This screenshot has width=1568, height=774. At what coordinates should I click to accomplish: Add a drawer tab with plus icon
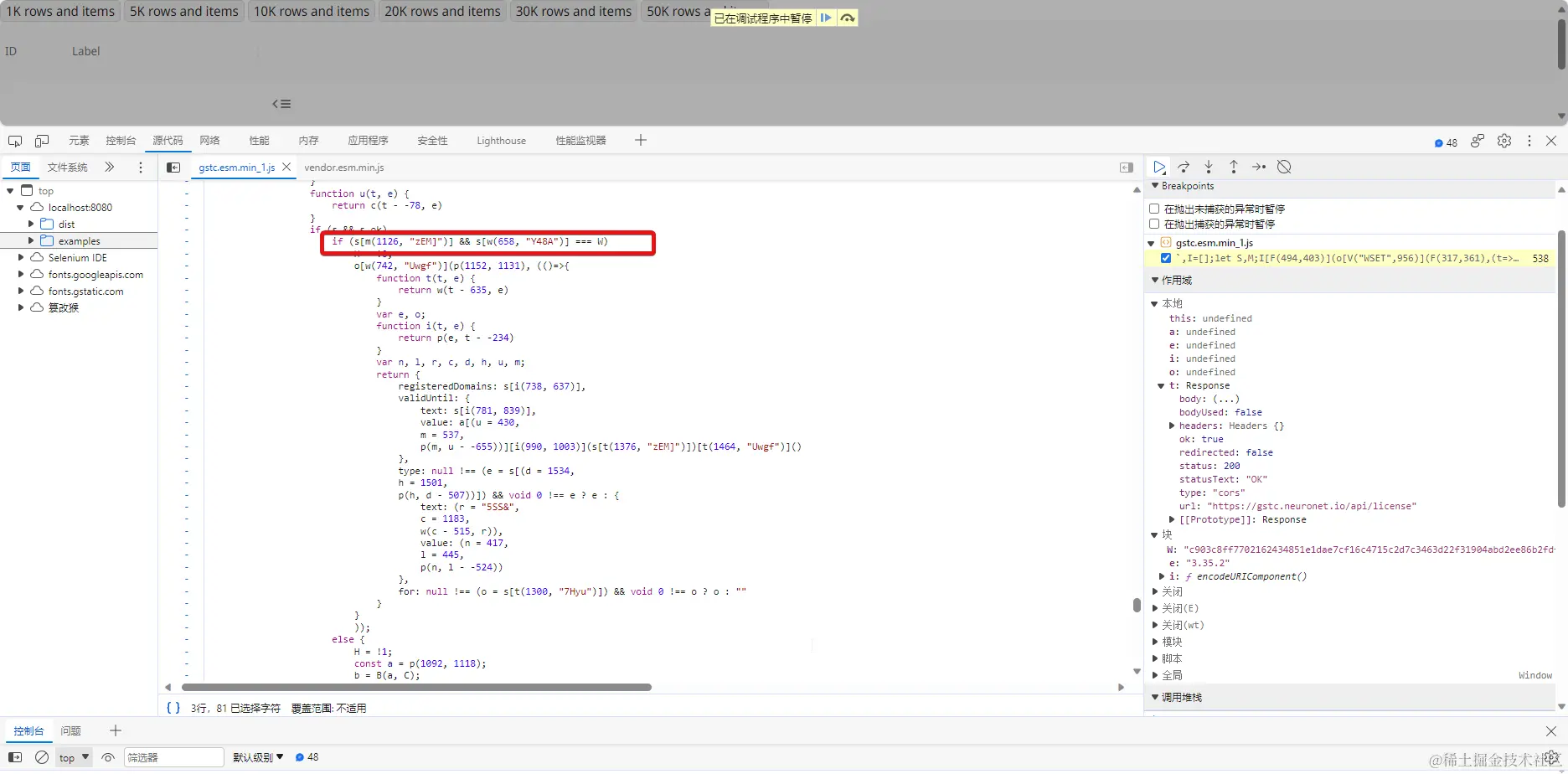pos(116,730)
